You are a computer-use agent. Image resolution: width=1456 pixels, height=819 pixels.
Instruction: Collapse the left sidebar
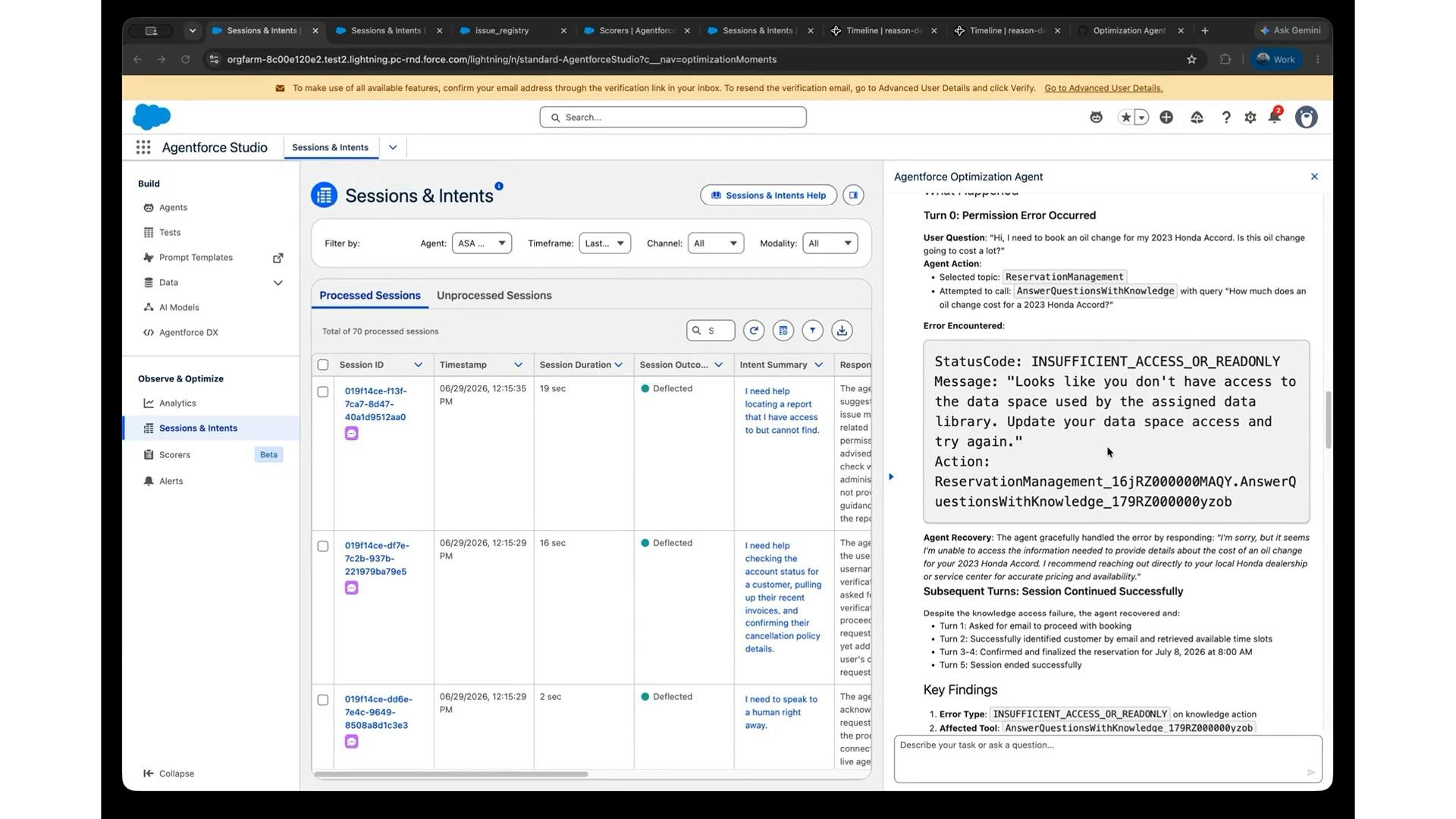(x=169, y=773)
